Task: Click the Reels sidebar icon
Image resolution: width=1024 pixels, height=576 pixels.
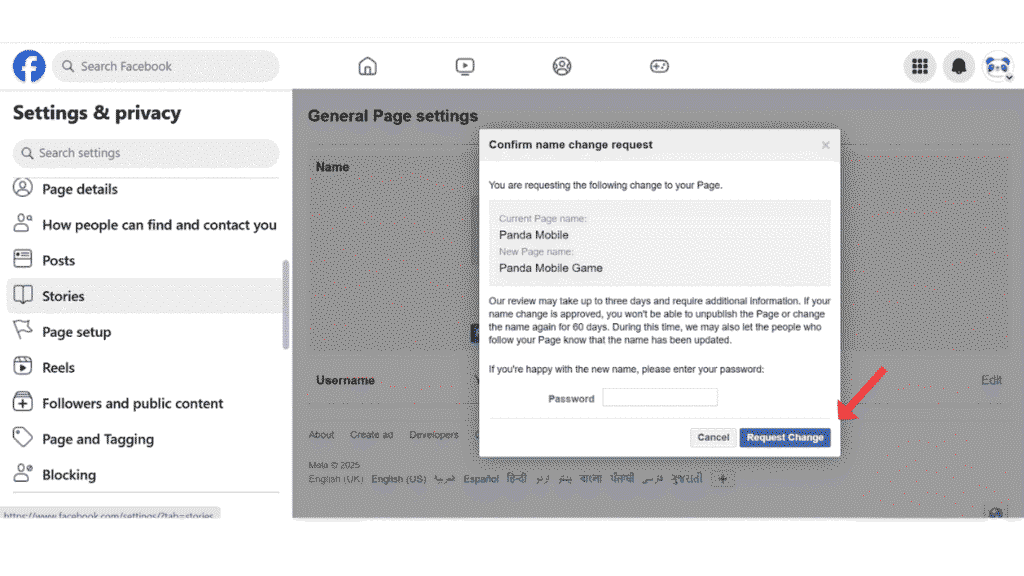Action: tap(23, 366)
